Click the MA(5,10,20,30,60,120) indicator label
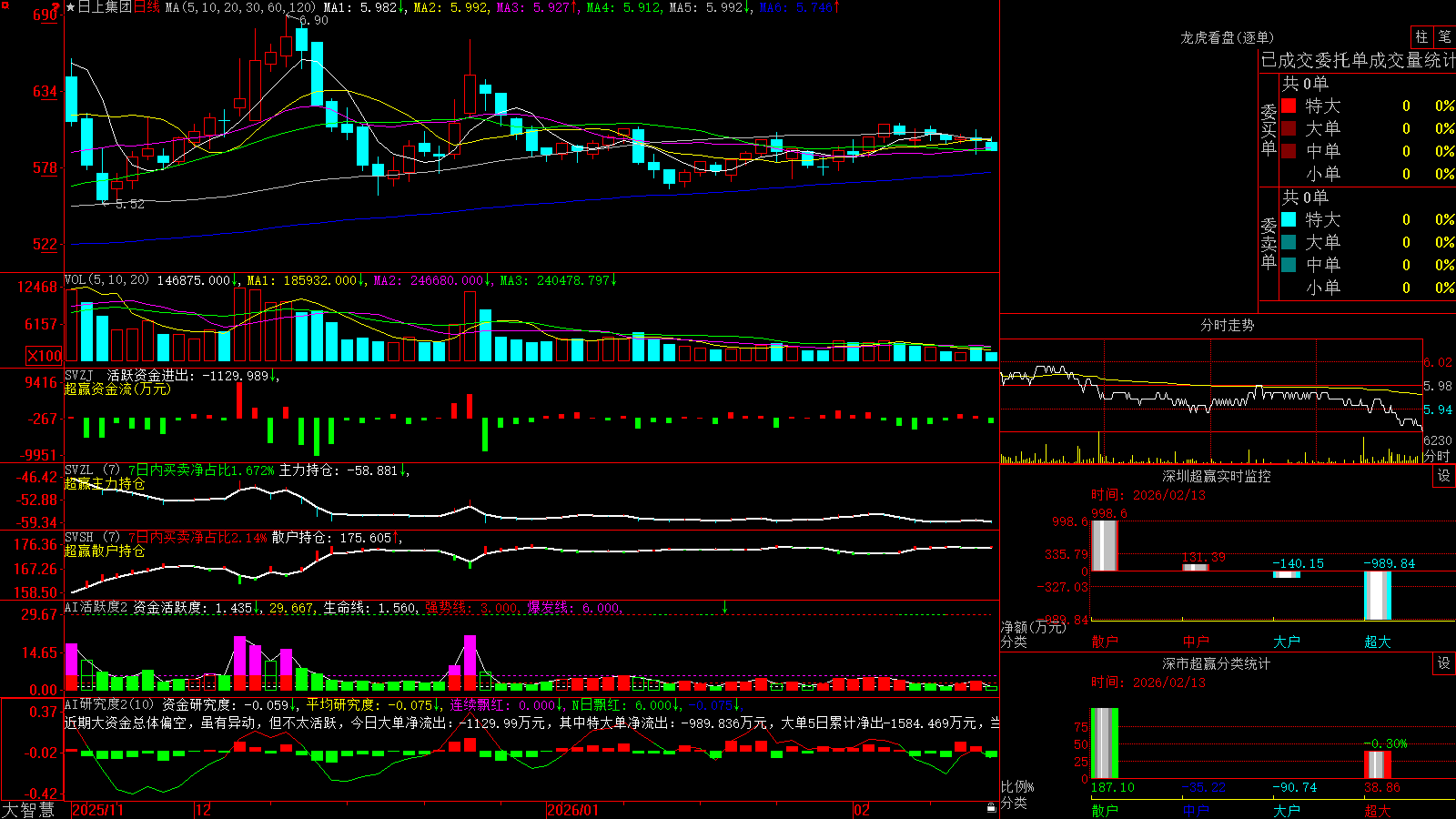1456x819 pixels. click(x=240, y=7)
